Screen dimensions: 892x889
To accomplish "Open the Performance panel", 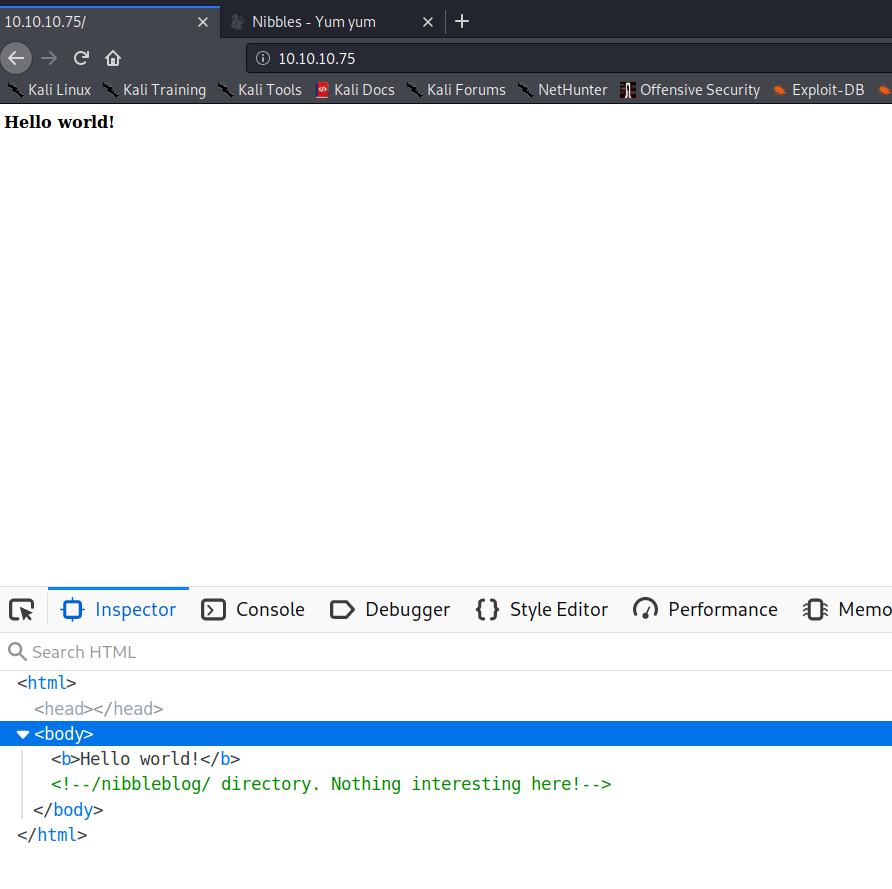I will click(x=705, y=610).
